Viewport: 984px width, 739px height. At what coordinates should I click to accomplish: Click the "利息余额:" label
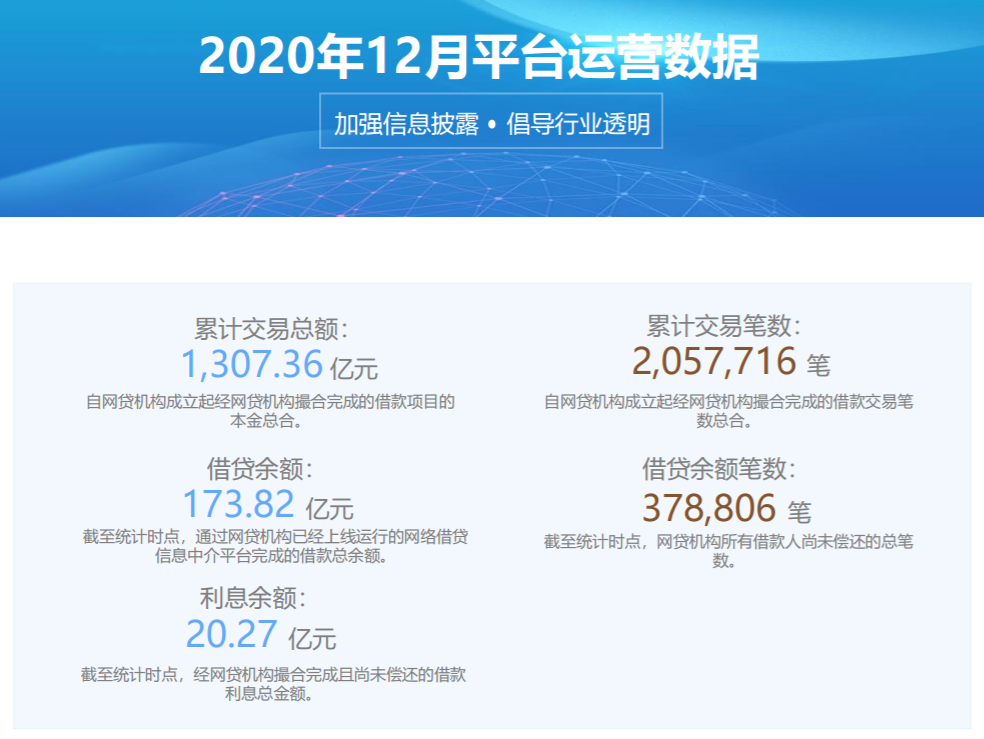point(252,598)
